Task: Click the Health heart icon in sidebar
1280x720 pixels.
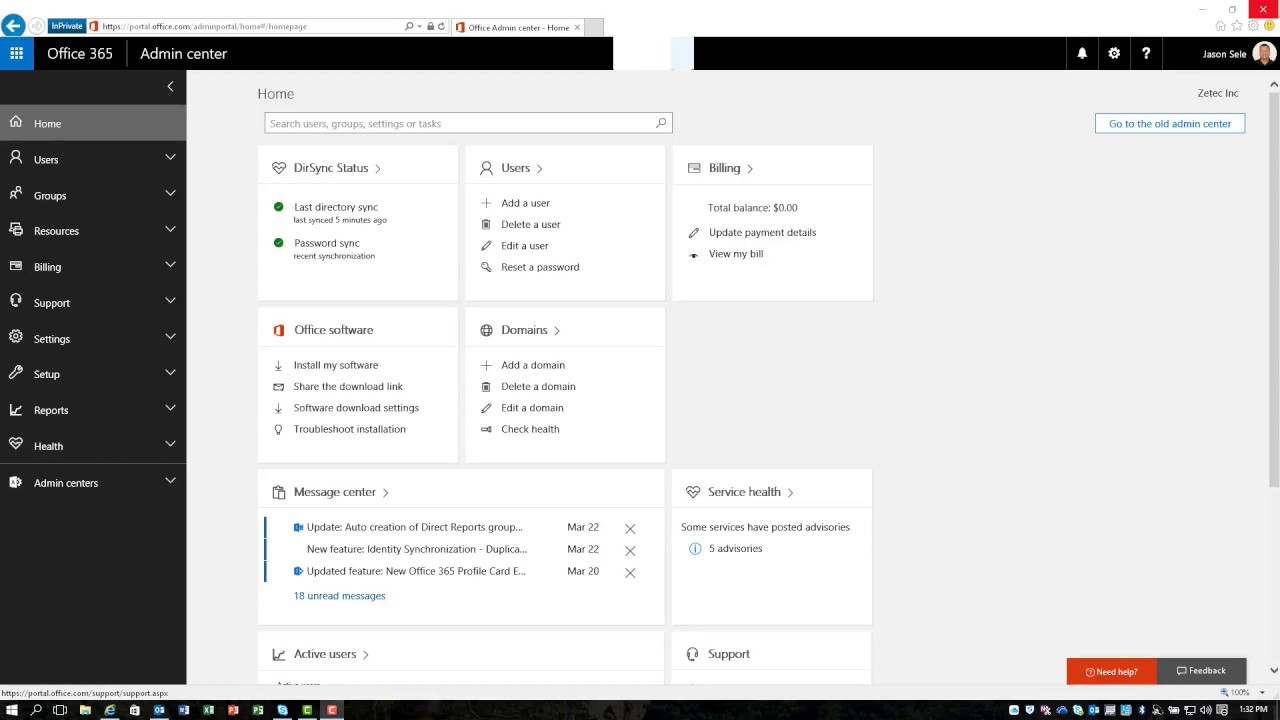Action: 16,445
